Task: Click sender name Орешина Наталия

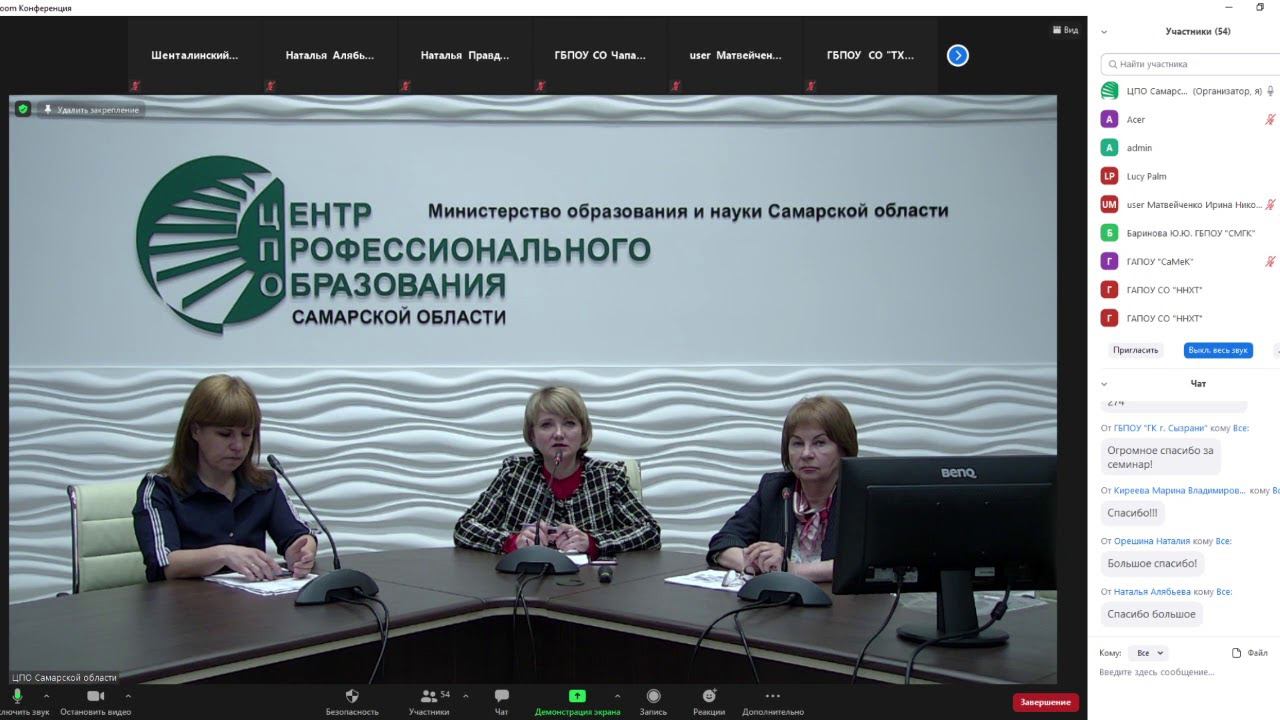Action: pos(1153,541)
